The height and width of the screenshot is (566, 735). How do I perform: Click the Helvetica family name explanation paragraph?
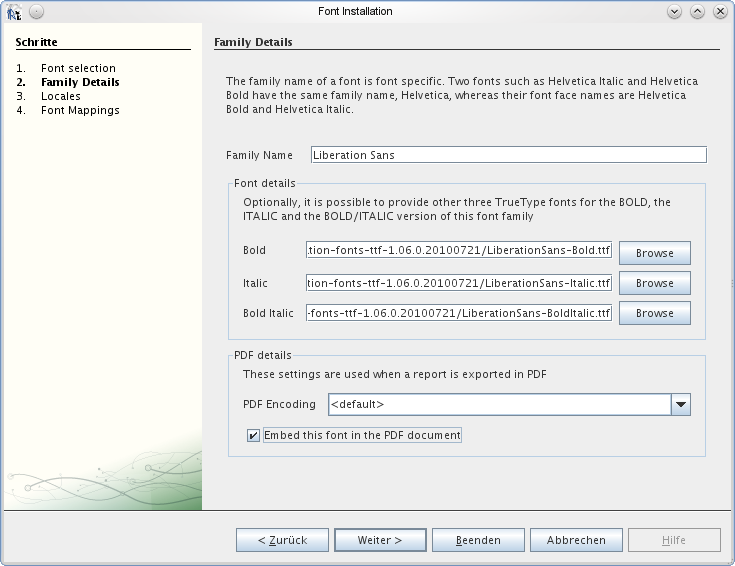point(462,95)
